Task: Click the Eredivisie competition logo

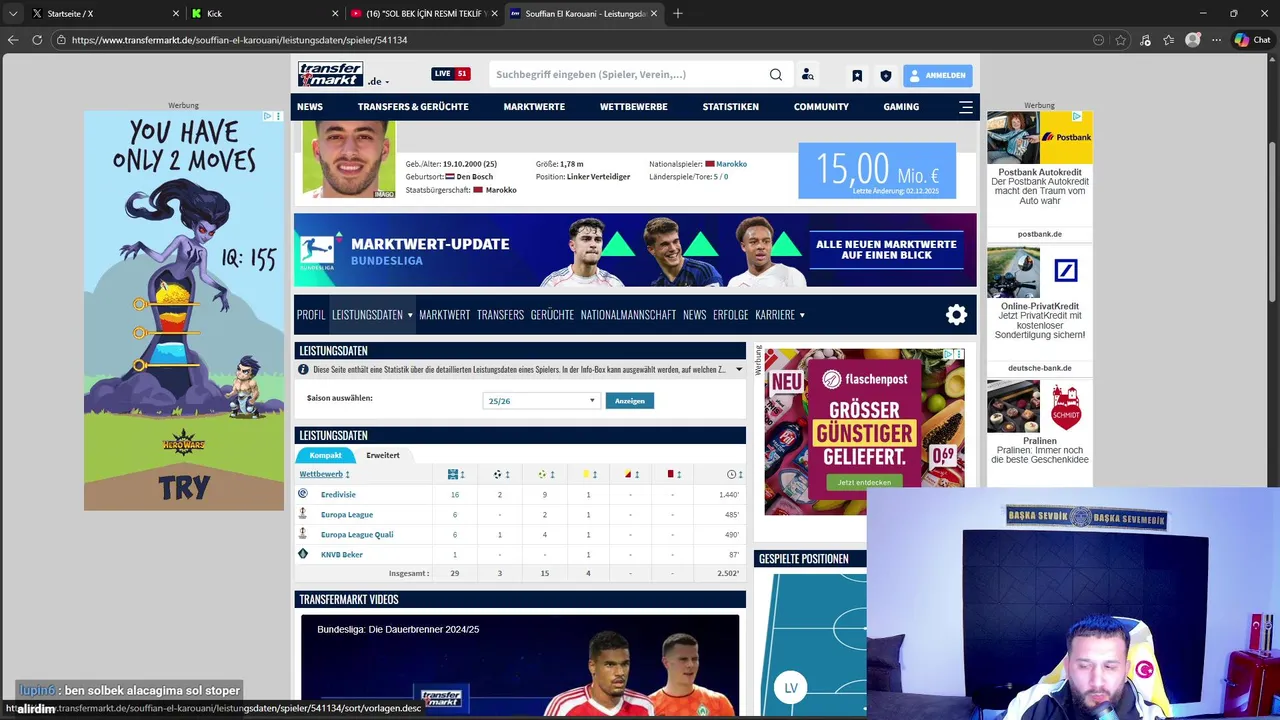Action: [303, 494]
